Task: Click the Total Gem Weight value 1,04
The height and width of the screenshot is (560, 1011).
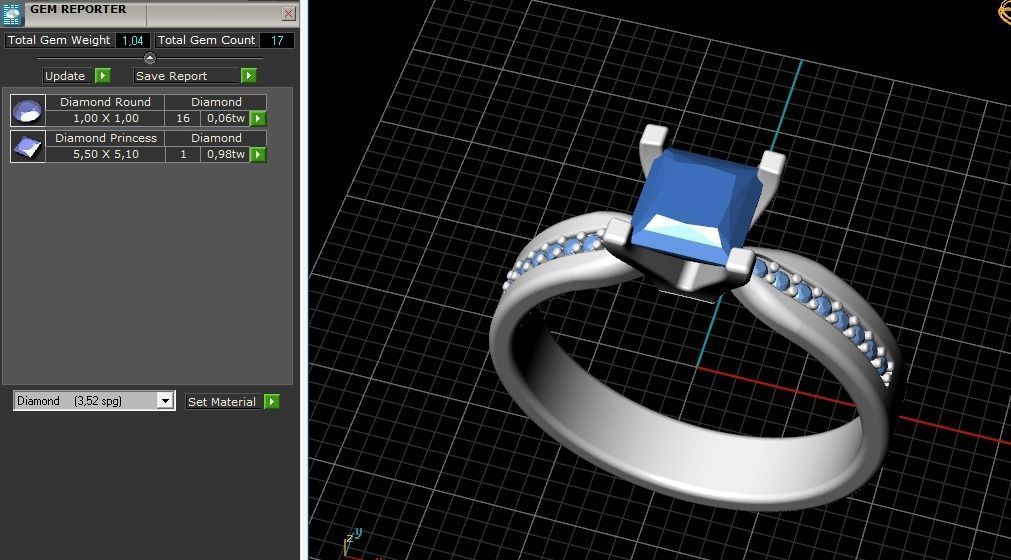Action: point(133,41)
